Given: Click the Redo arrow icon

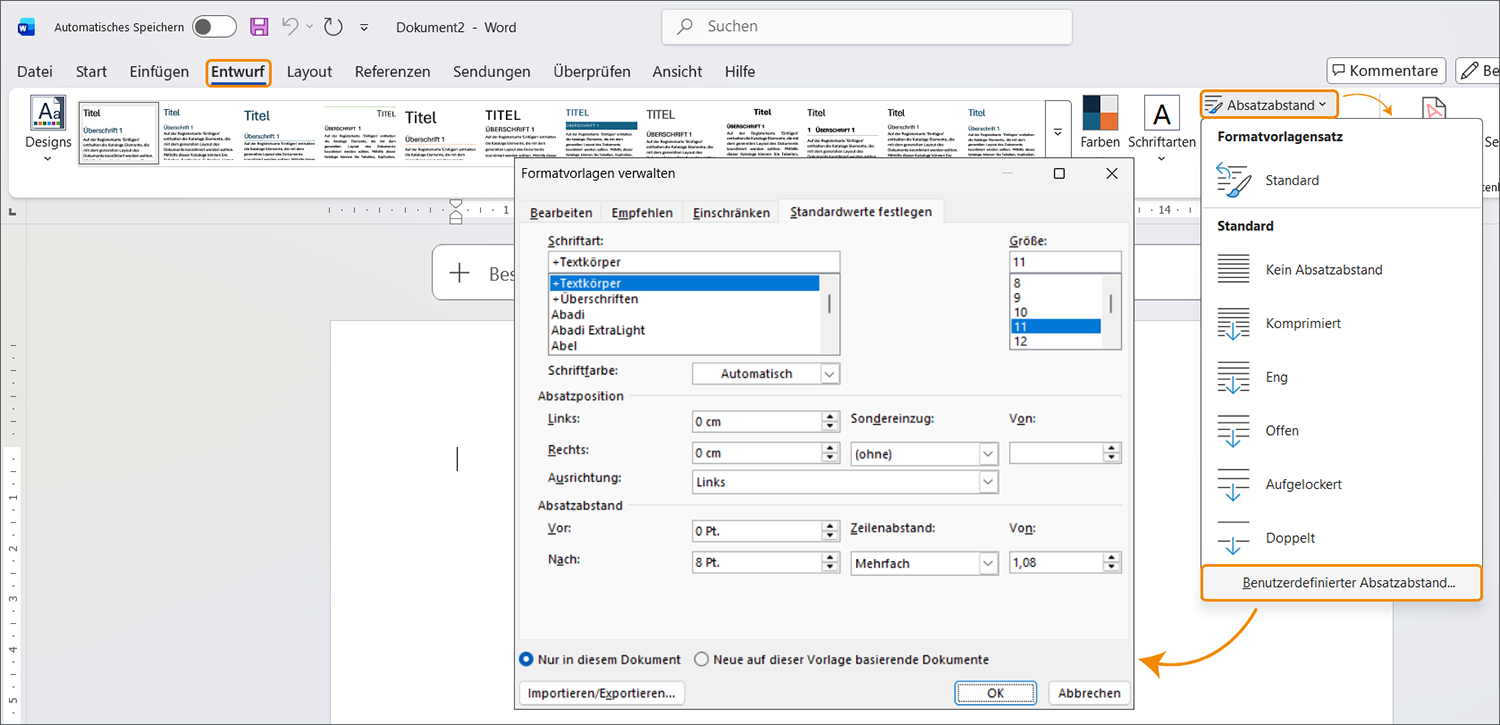Looking at the screenshot, I should point(333,27).
